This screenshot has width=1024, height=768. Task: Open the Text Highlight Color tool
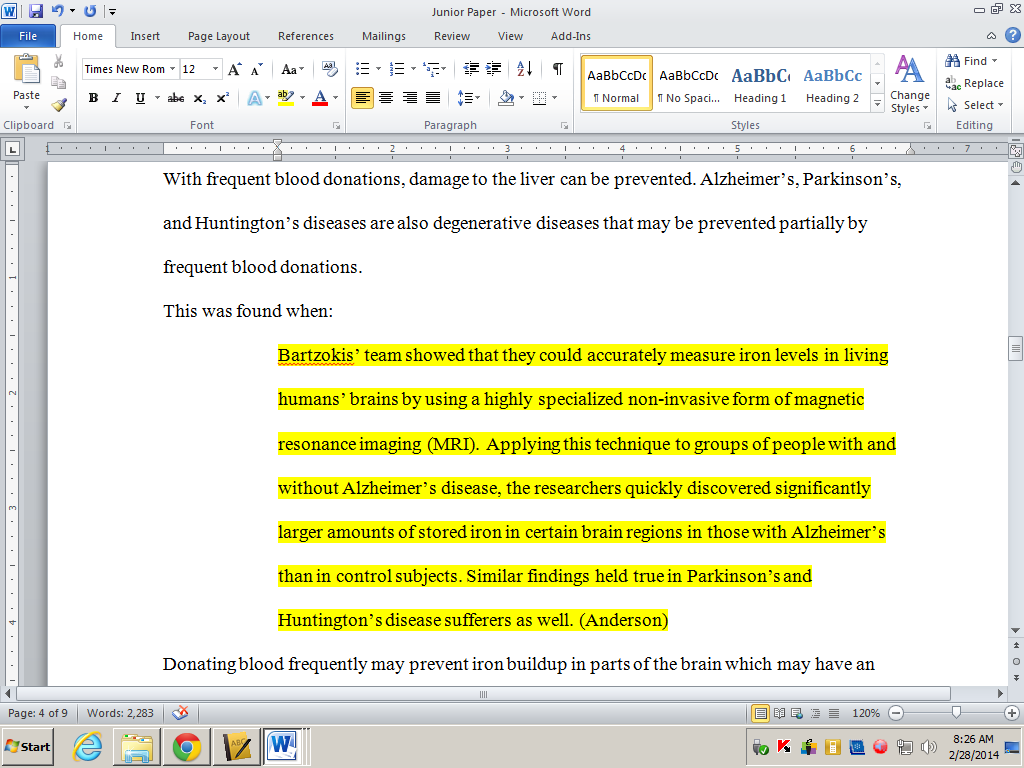click(x=285, y=98)
